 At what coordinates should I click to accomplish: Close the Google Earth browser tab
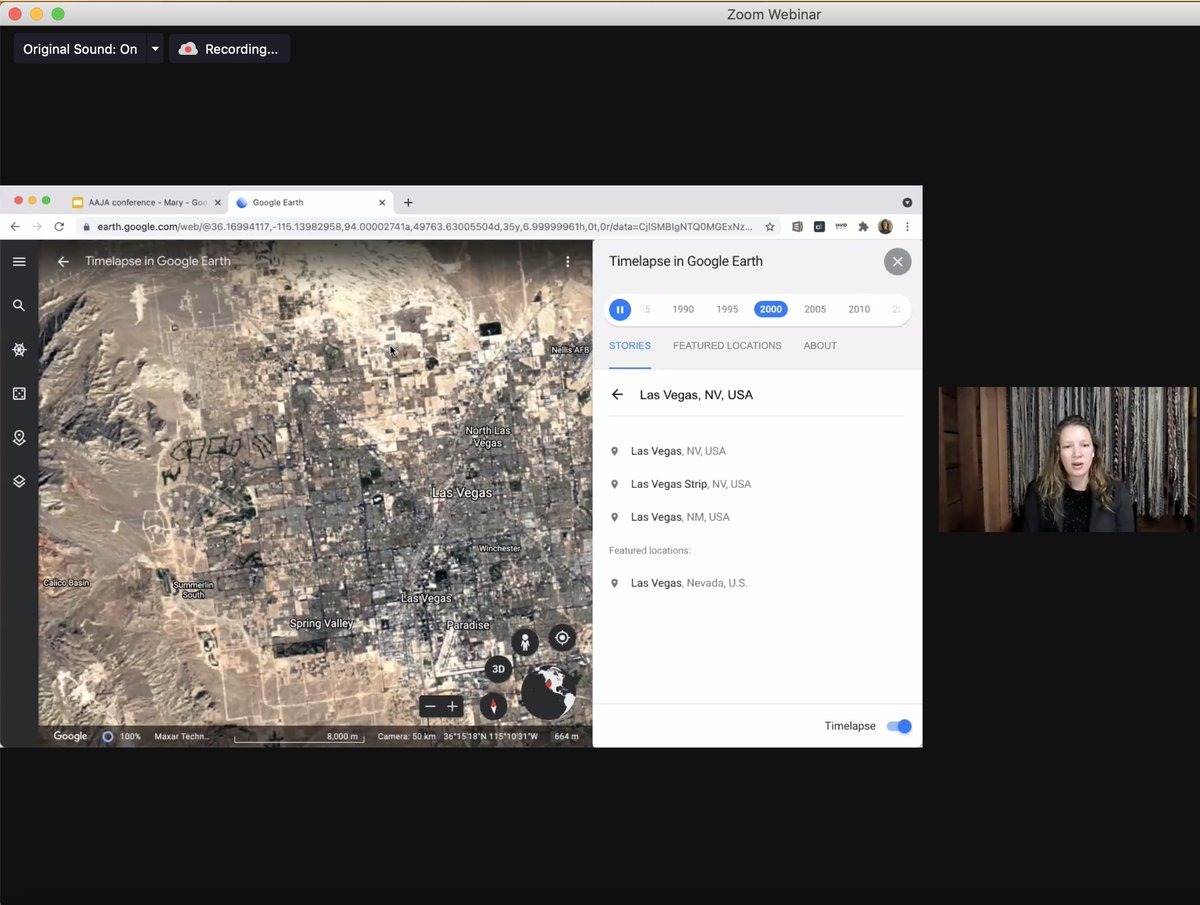[382, 203]
